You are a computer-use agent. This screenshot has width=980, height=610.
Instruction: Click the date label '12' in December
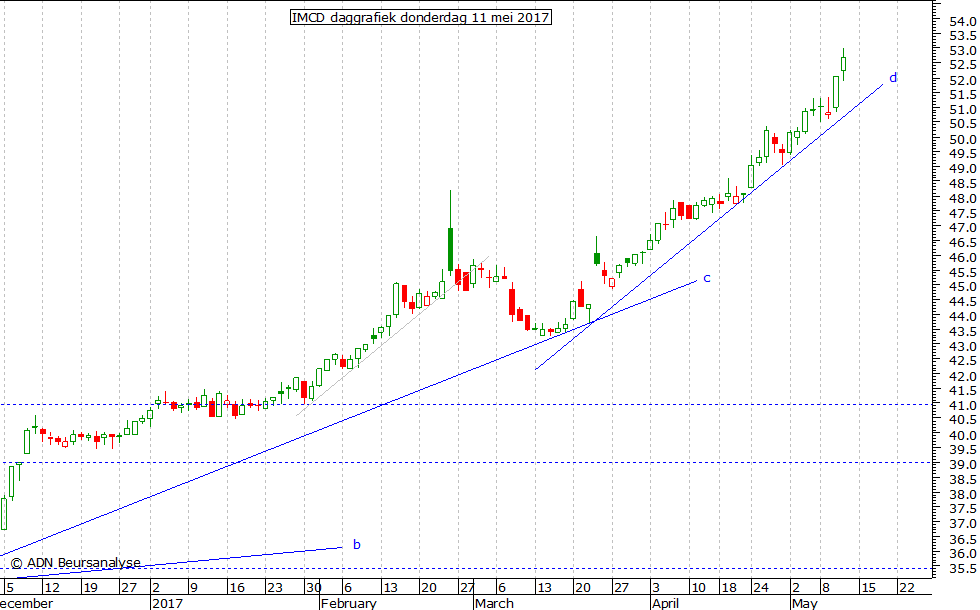pyautogui.click(x=52, y=588)
